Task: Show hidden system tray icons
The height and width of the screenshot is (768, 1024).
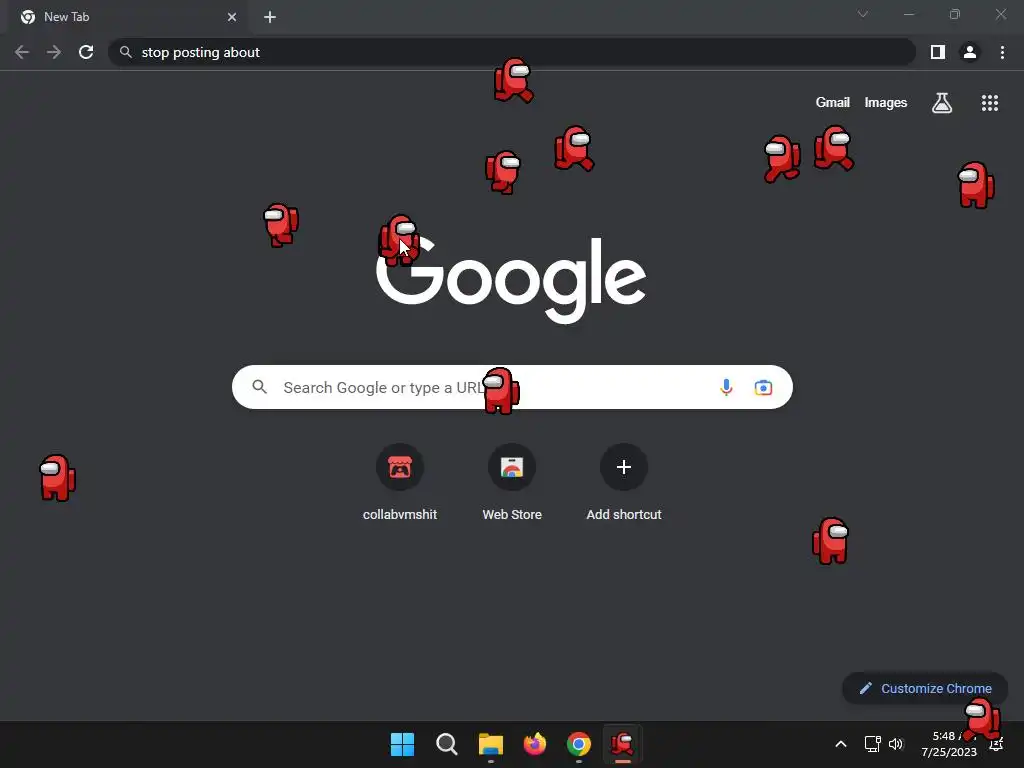Action: pos(841,744)
